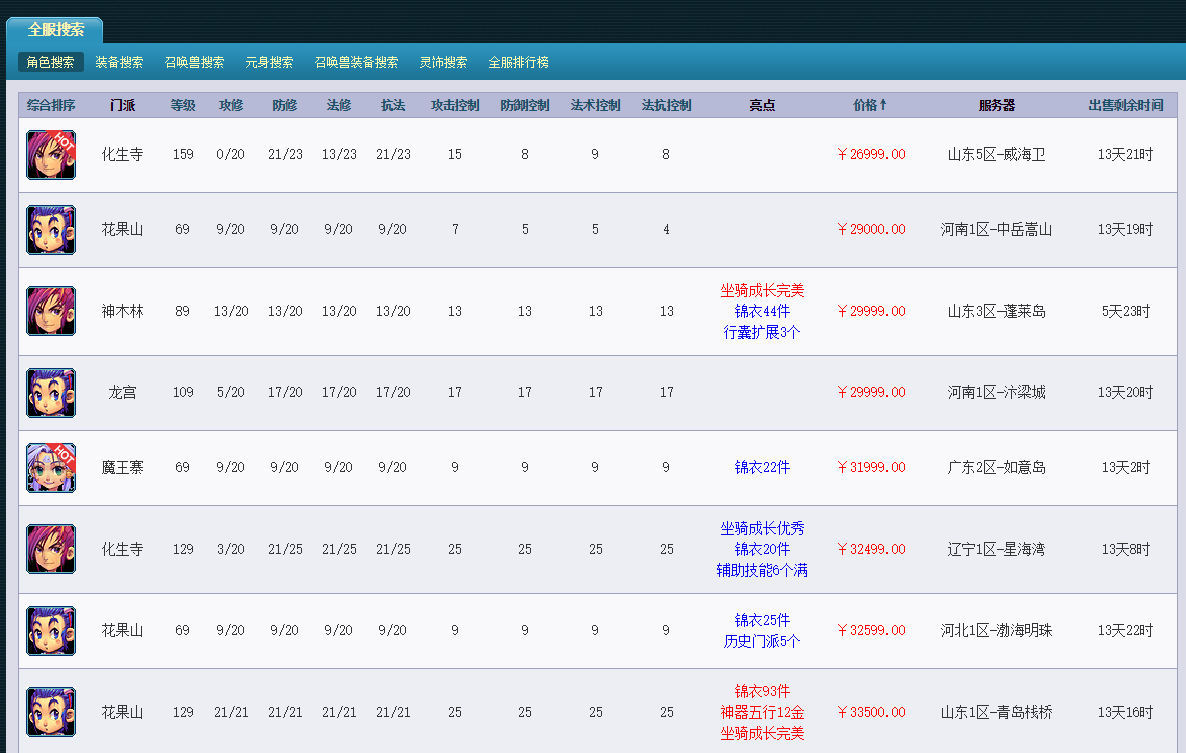Click the 山东3区-蓬莱岛 server cell

(997, 311)
